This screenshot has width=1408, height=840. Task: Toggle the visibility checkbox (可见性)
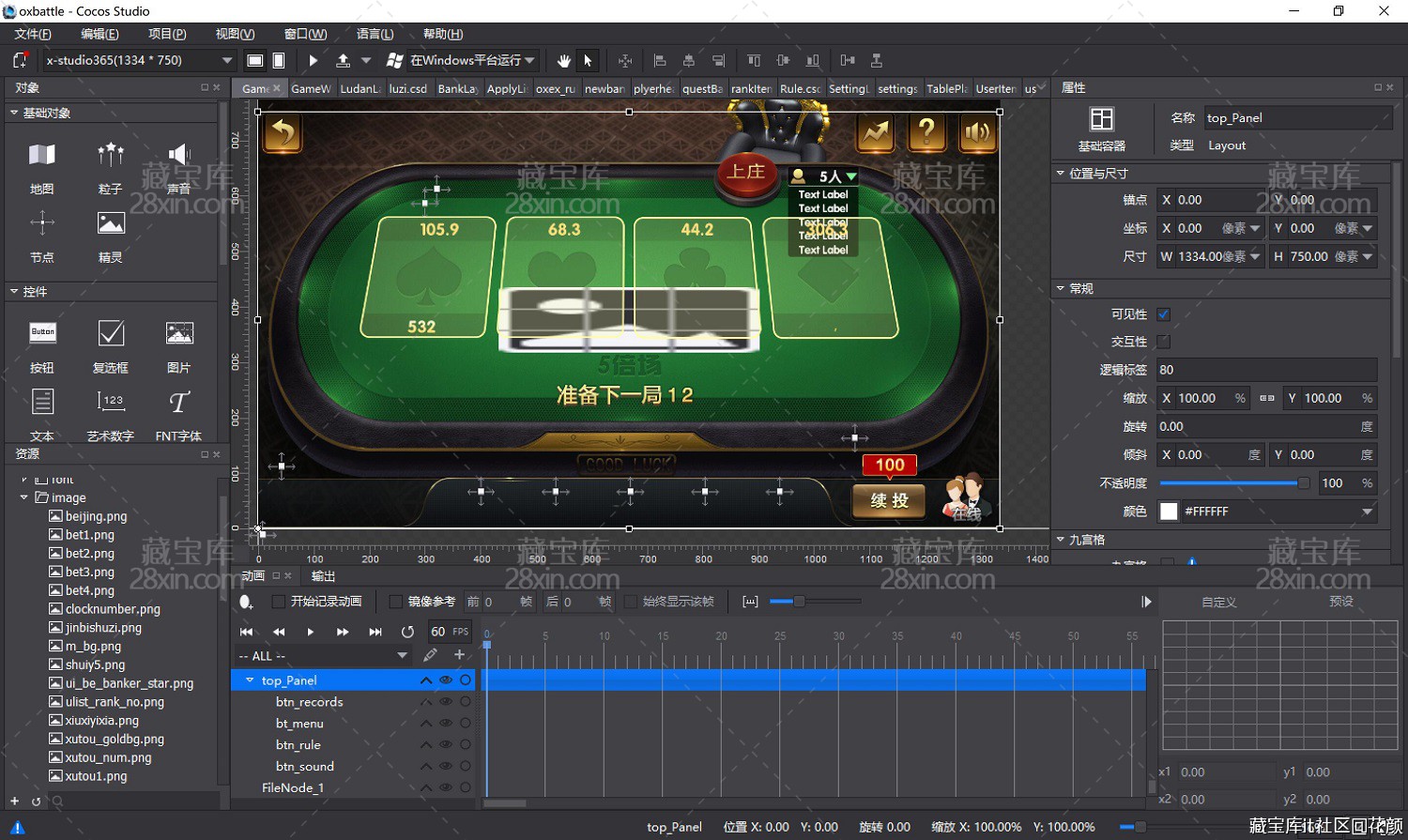(1164, 314)
